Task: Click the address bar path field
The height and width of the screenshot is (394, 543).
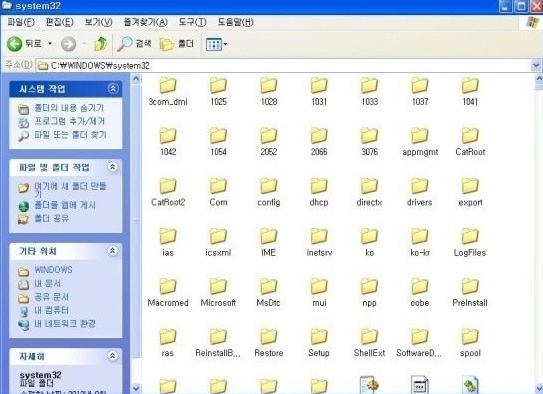Action: [283, 65]
